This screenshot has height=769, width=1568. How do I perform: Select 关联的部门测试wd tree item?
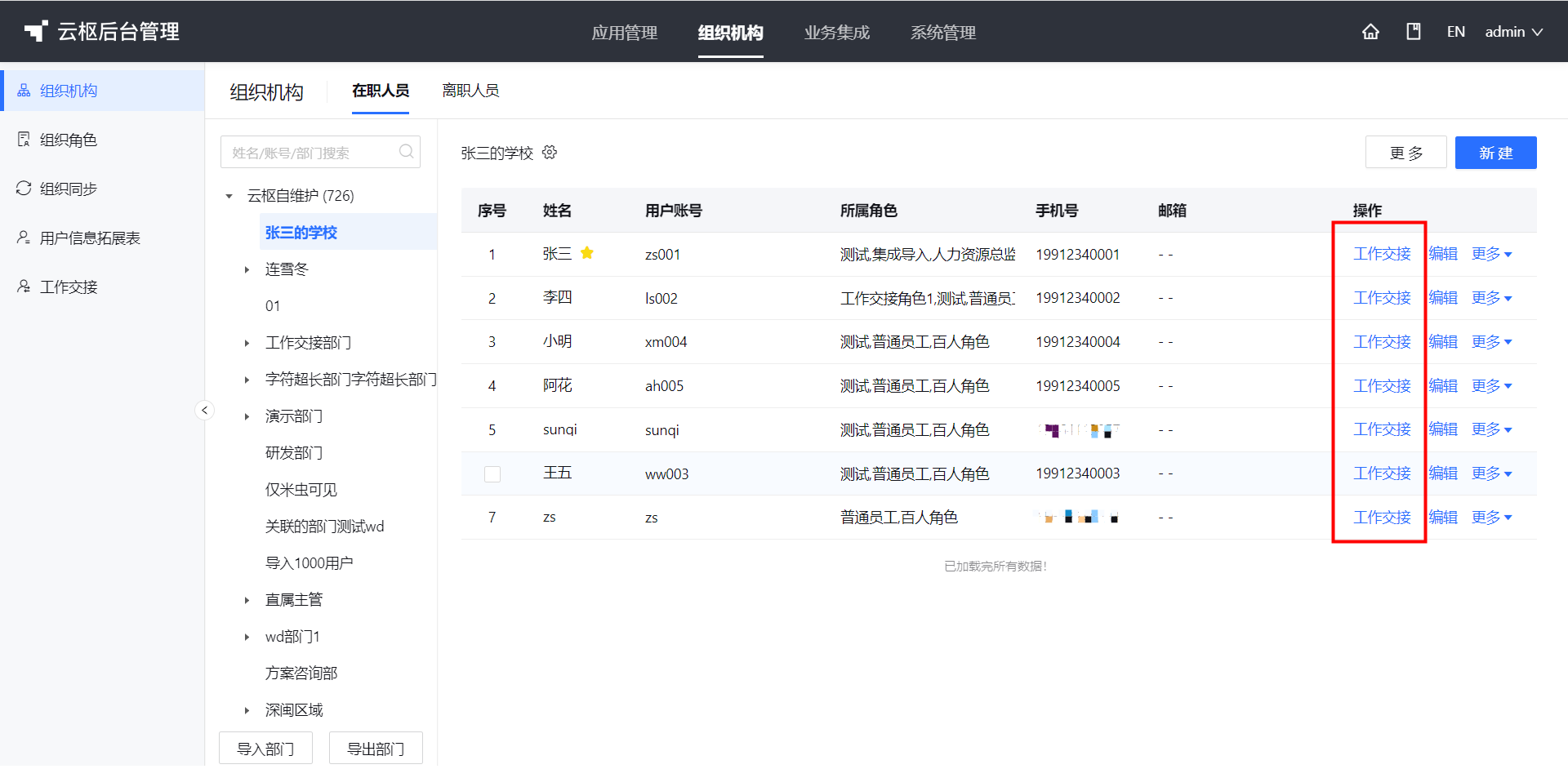coord(324,527)
